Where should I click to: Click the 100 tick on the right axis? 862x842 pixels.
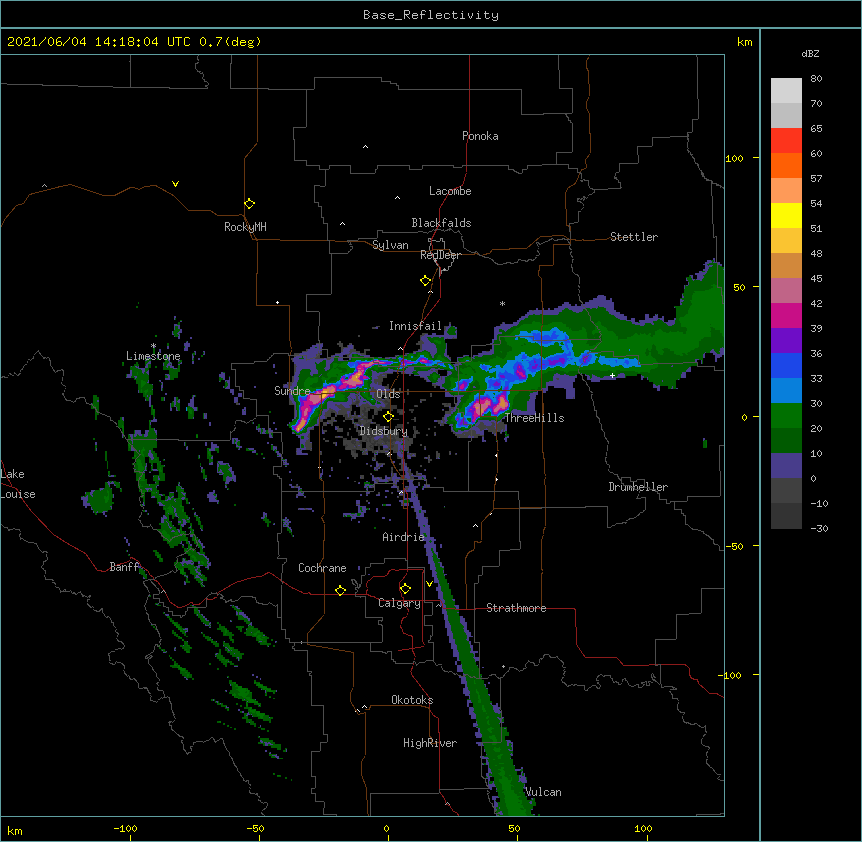734,158
